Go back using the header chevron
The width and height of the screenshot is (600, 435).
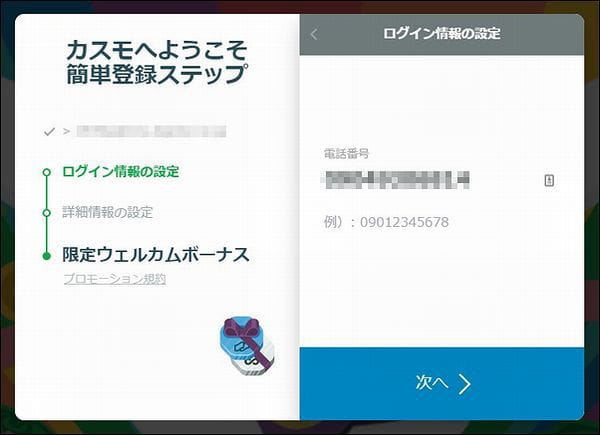point(314,34)
